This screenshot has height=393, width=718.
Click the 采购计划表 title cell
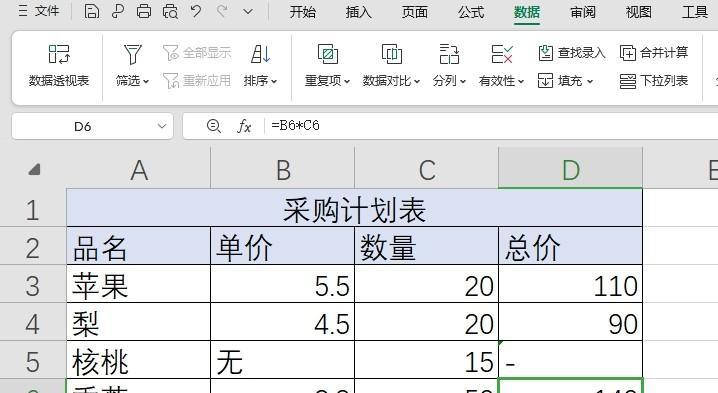coord(355,208)
